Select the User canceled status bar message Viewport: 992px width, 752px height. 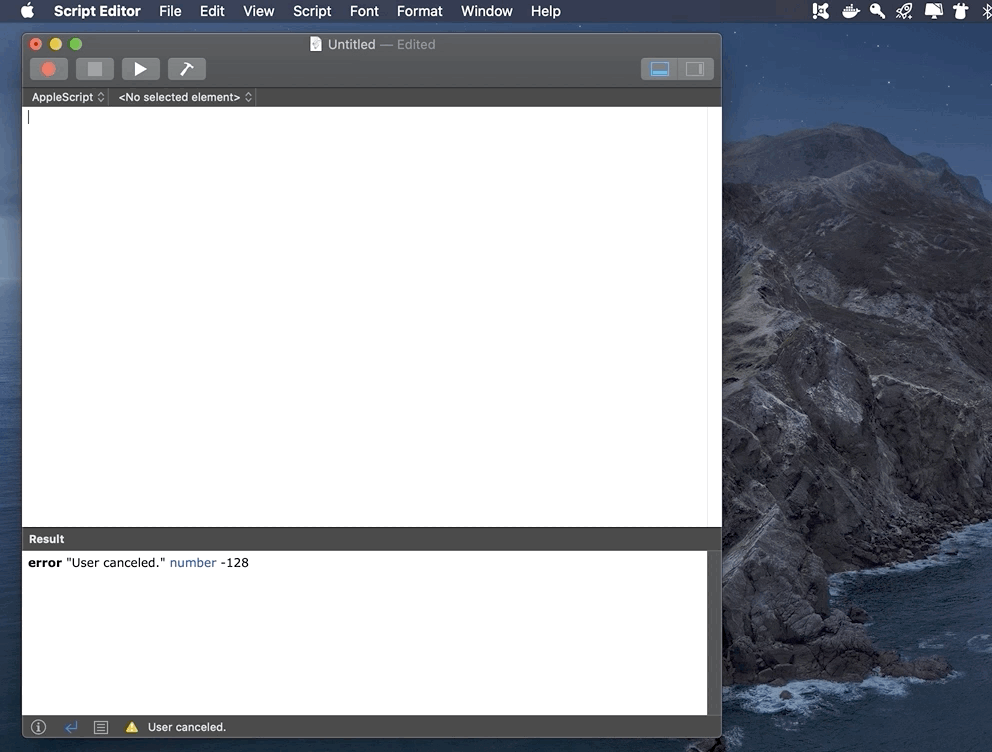pos(190,727)
